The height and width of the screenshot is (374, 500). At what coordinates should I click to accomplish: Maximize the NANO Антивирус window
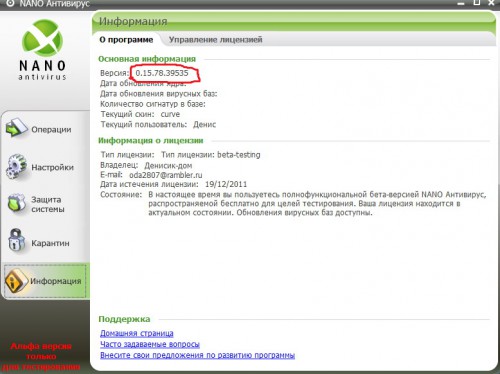[x=477, y=3]
